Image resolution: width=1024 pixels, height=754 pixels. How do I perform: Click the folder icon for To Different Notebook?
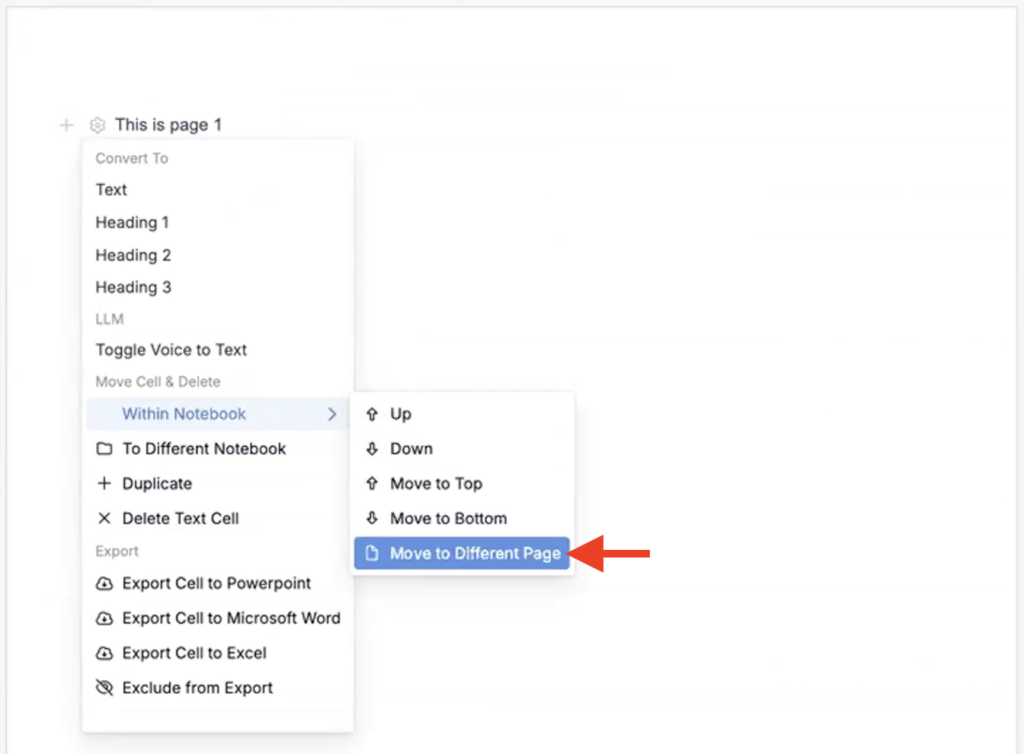104,449
